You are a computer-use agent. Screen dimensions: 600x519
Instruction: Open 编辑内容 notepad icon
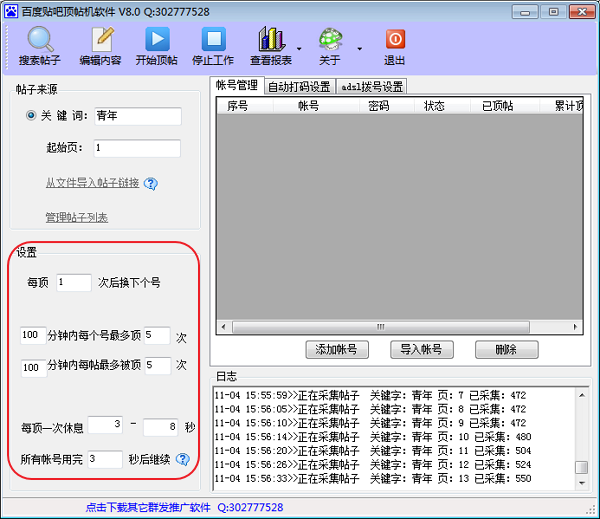pyautogui.click(x=102, y=39)
